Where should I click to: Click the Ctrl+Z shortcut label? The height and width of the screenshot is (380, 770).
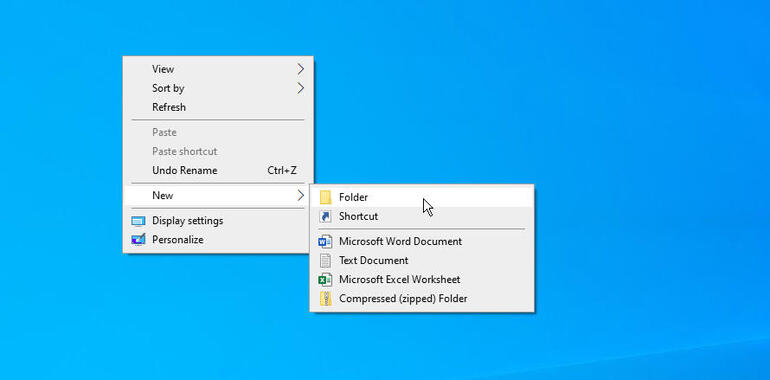click(x=282, y=170)
